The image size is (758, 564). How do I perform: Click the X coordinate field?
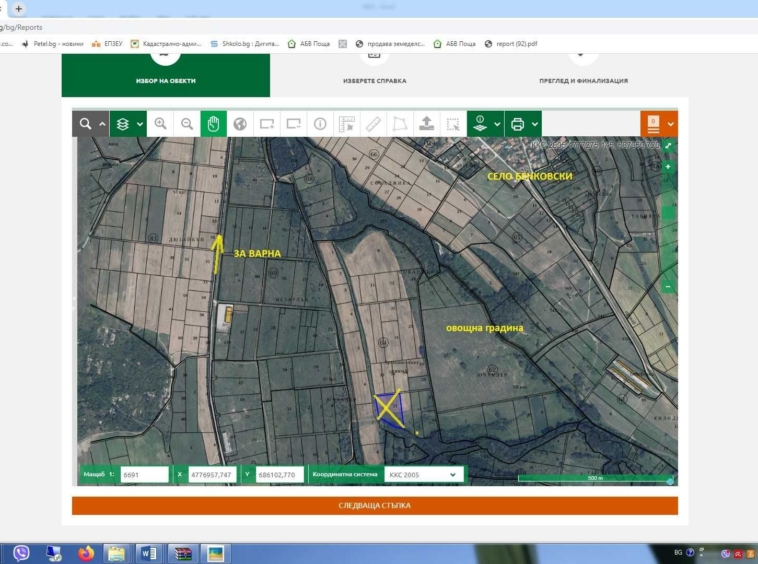[212, 475]
